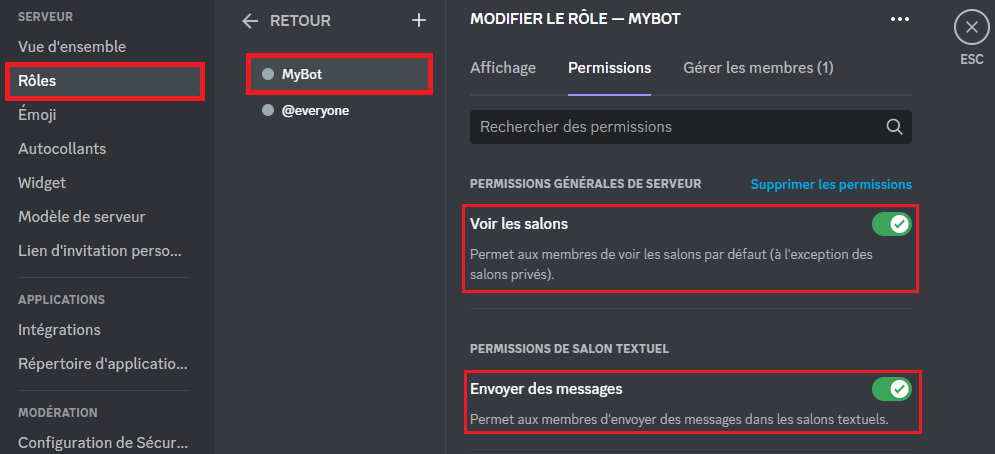This screenshot has height=454, width=995.
Task: Open the Gérer les membres tab
Action: tap(758, 68)
